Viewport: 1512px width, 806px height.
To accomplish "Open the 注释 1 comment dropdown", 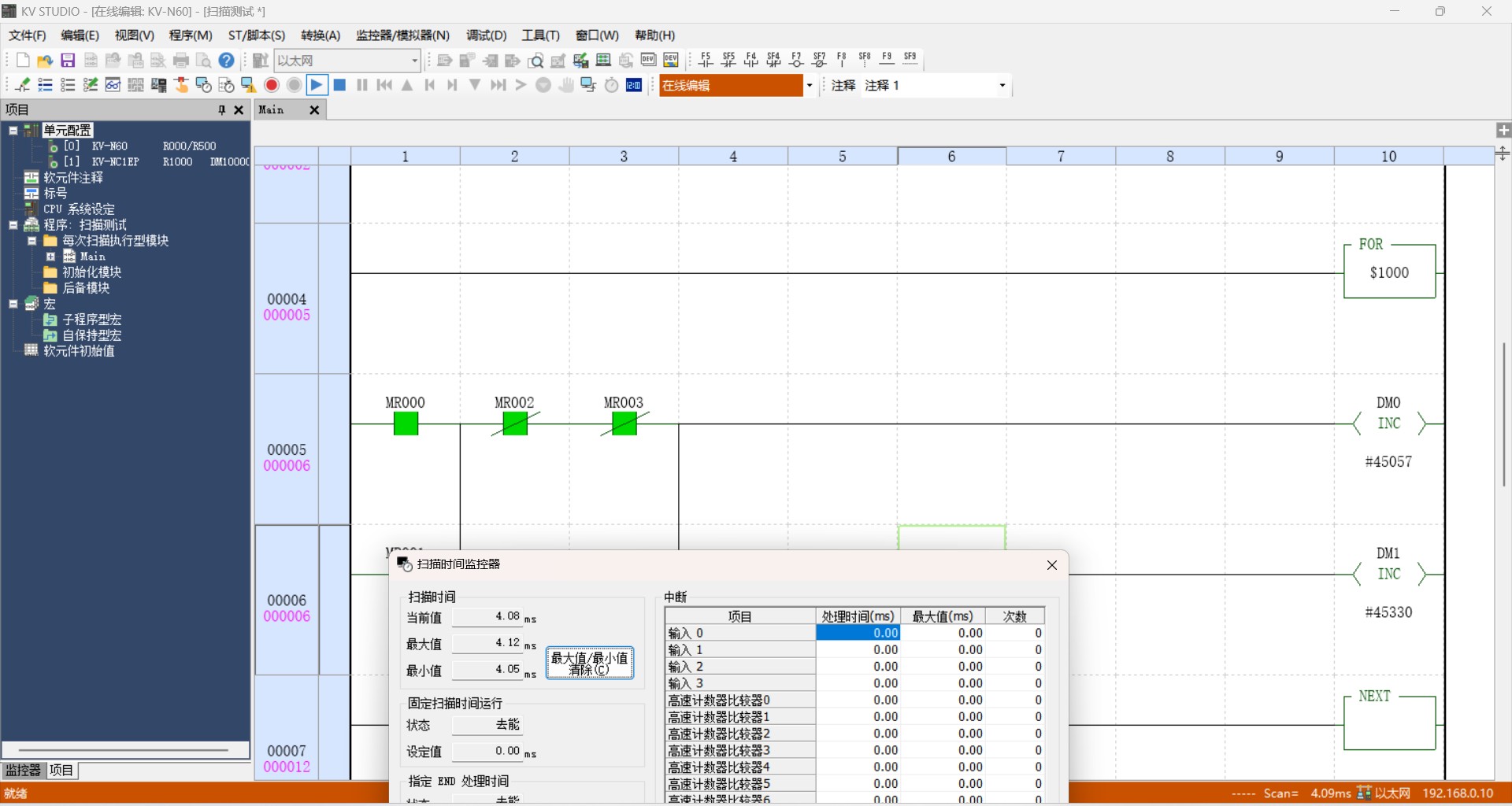I will (1002, 85).
